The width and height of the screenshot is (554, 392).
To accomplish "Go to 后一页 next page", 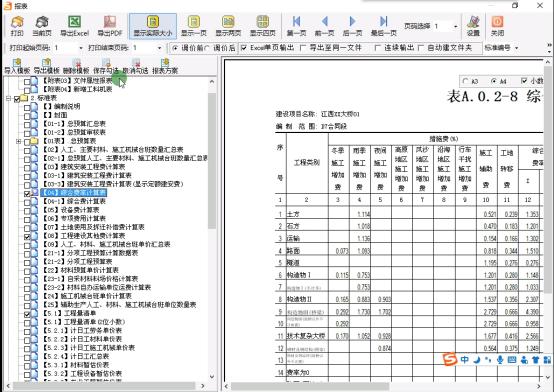I will click(352, 25).
